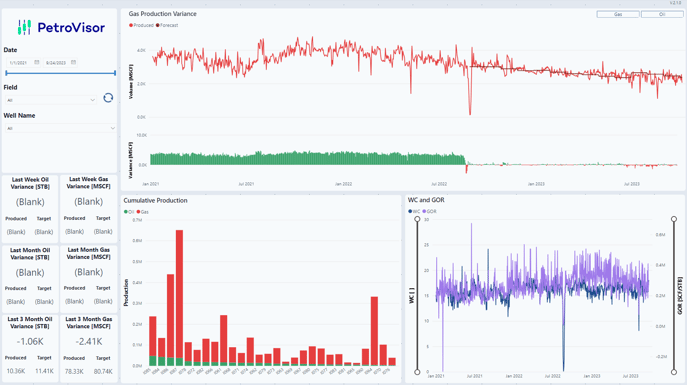The height and width of the screenshot is (385, 687).
Task: Toggle Gas legend in Cumulative Production
Action: click(142, 212)
